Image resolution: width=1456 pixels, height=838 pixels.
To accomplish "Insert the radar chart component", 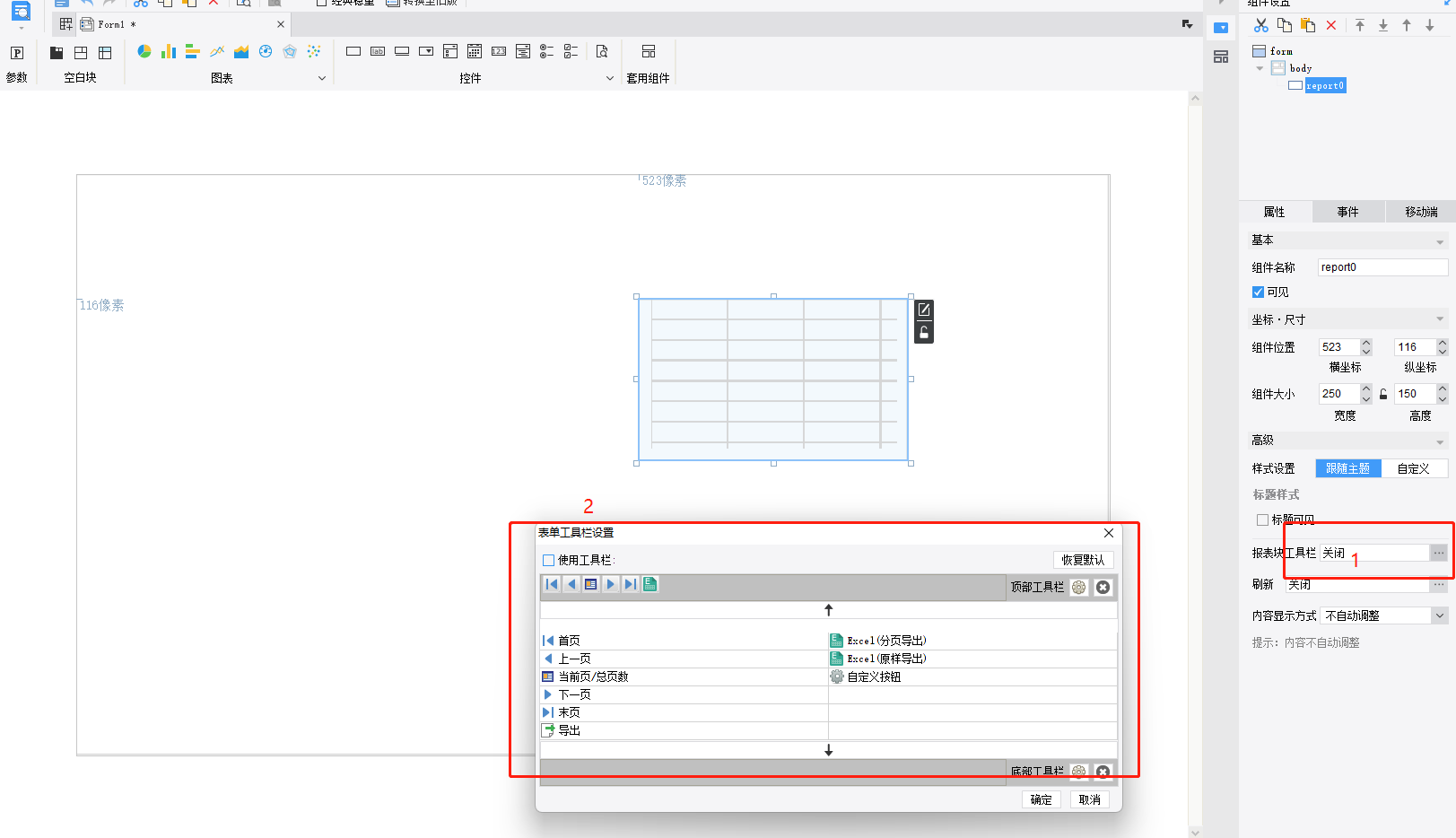I will (290, 51).
